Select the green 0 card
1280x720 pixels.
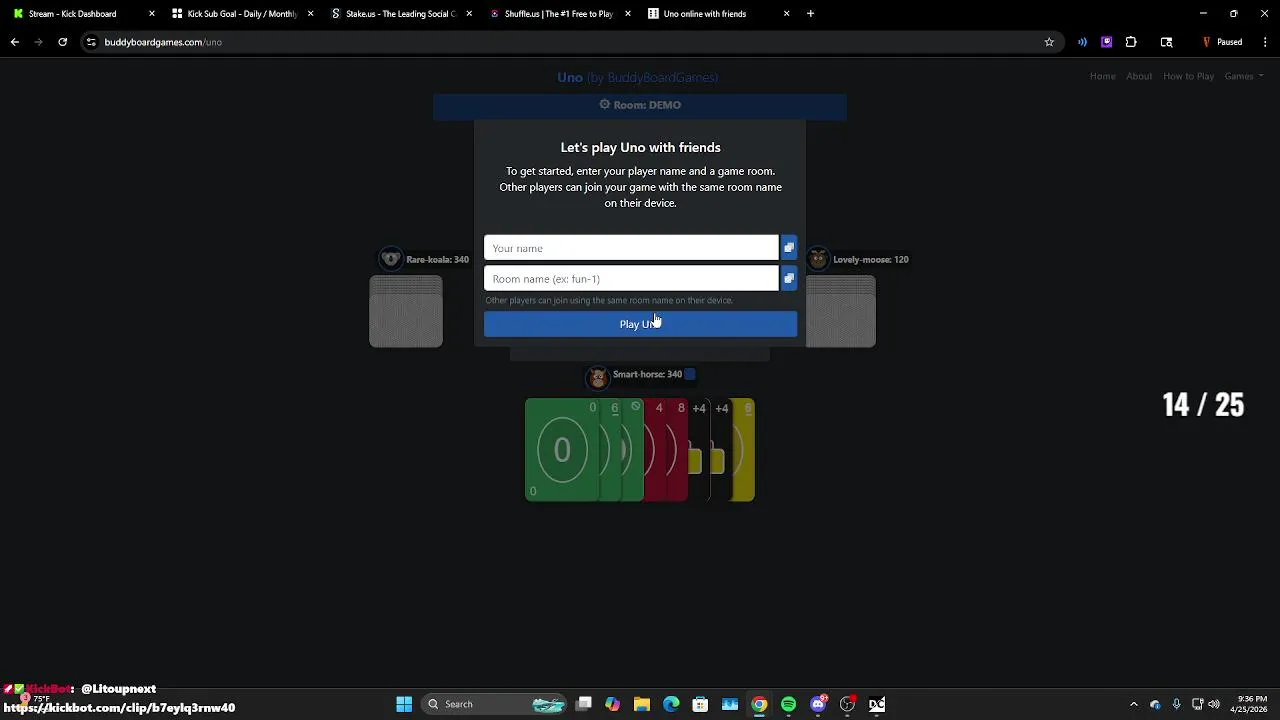point(560,450)
